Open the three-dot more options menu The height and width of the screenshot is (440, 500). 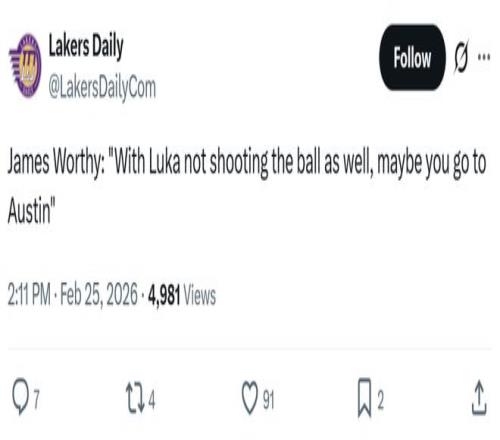tap(484, 57)
